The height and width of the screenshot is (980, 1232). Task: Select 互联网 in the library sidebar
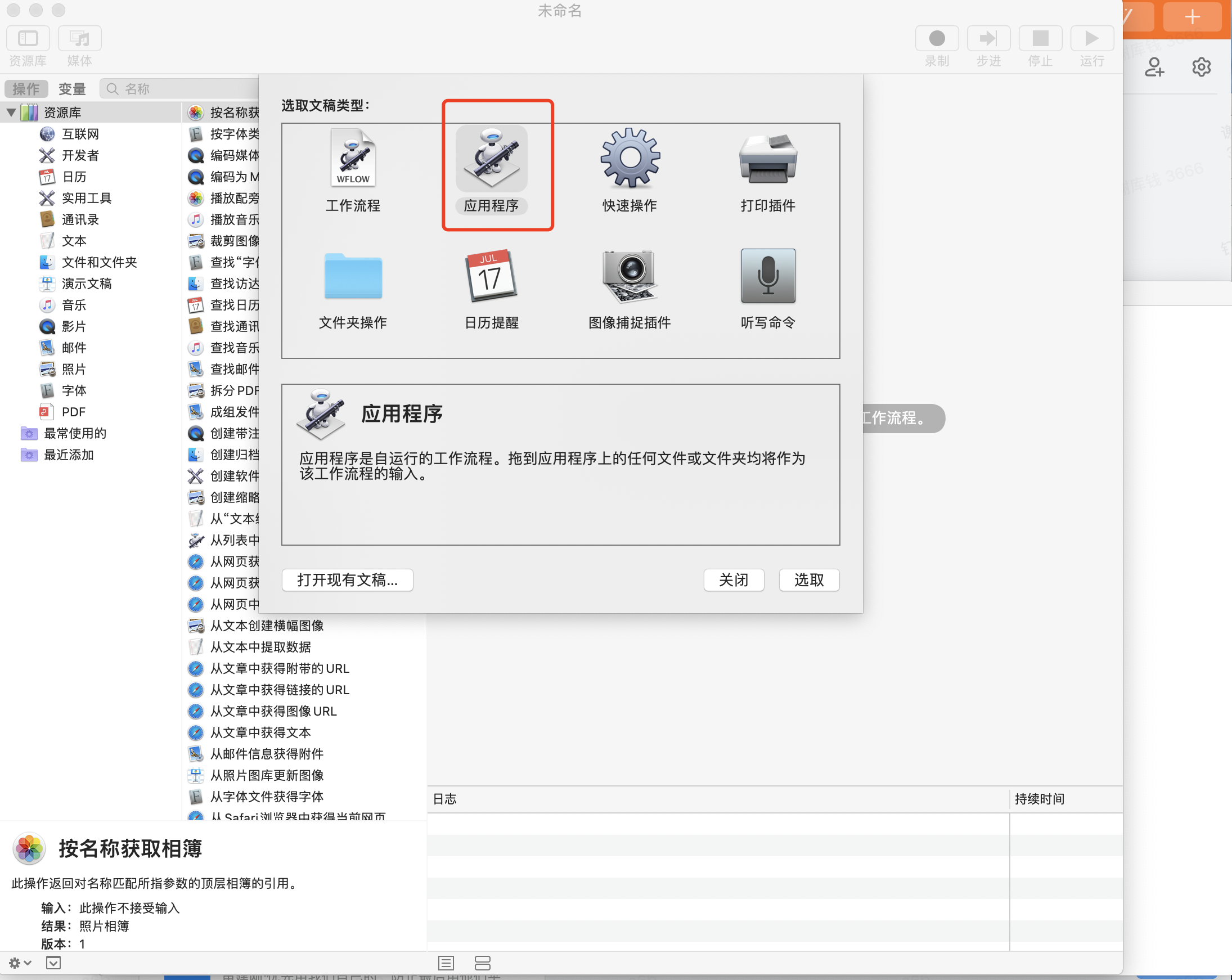(91, 134)
